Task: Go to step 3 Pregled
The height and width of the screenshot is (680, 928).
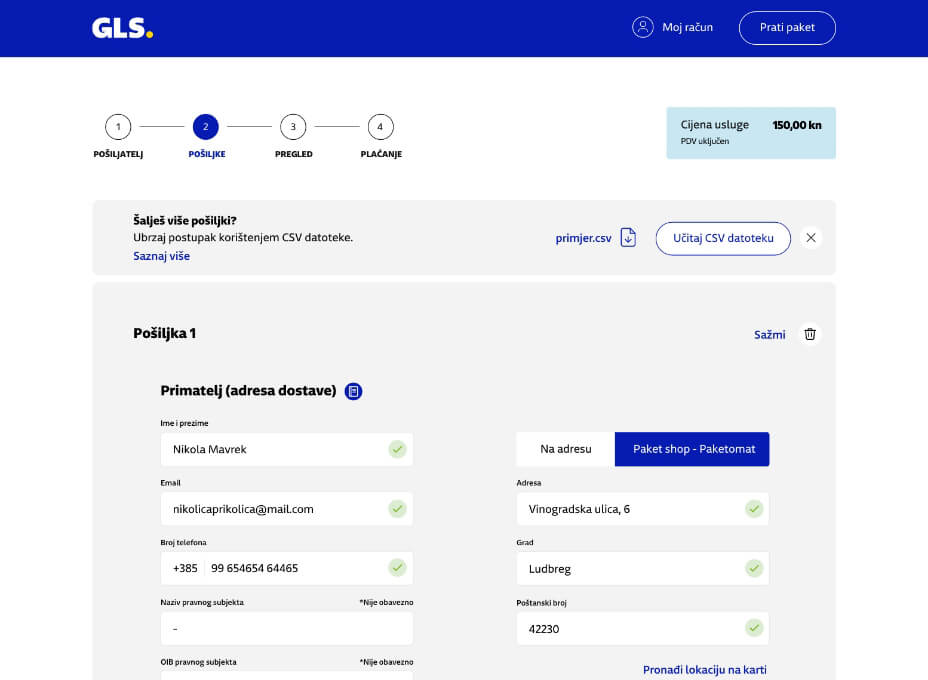Action: click(293, 127)
